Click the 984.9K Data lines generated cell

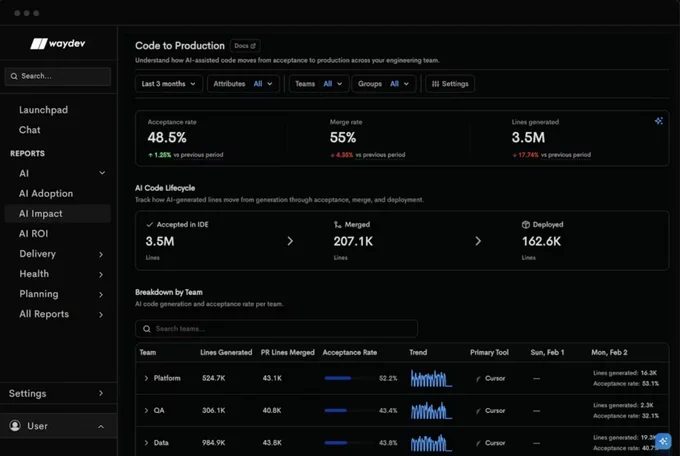pos(213,443)
